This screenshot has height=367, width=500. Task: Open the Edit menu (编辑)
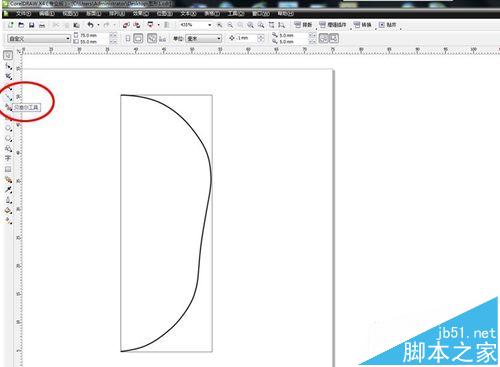pyautogui.click(x=47, y=14)
